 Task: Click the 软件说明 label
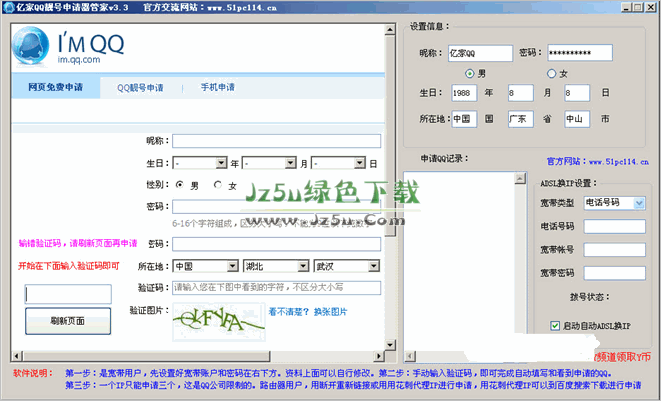[33, 373]
